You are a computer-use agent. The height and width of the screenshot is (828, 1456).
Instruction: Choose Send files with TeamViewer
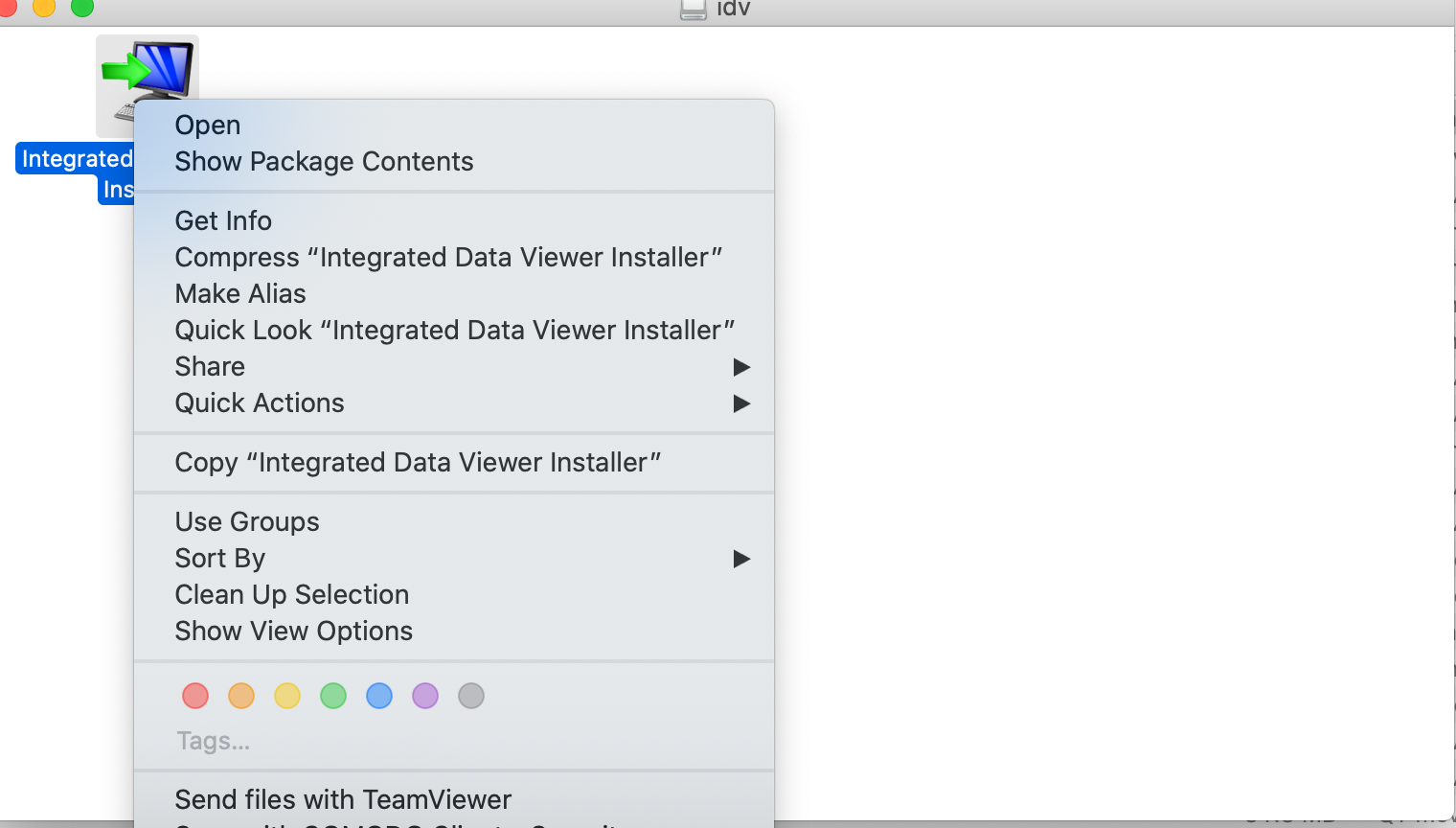point(343,800)
